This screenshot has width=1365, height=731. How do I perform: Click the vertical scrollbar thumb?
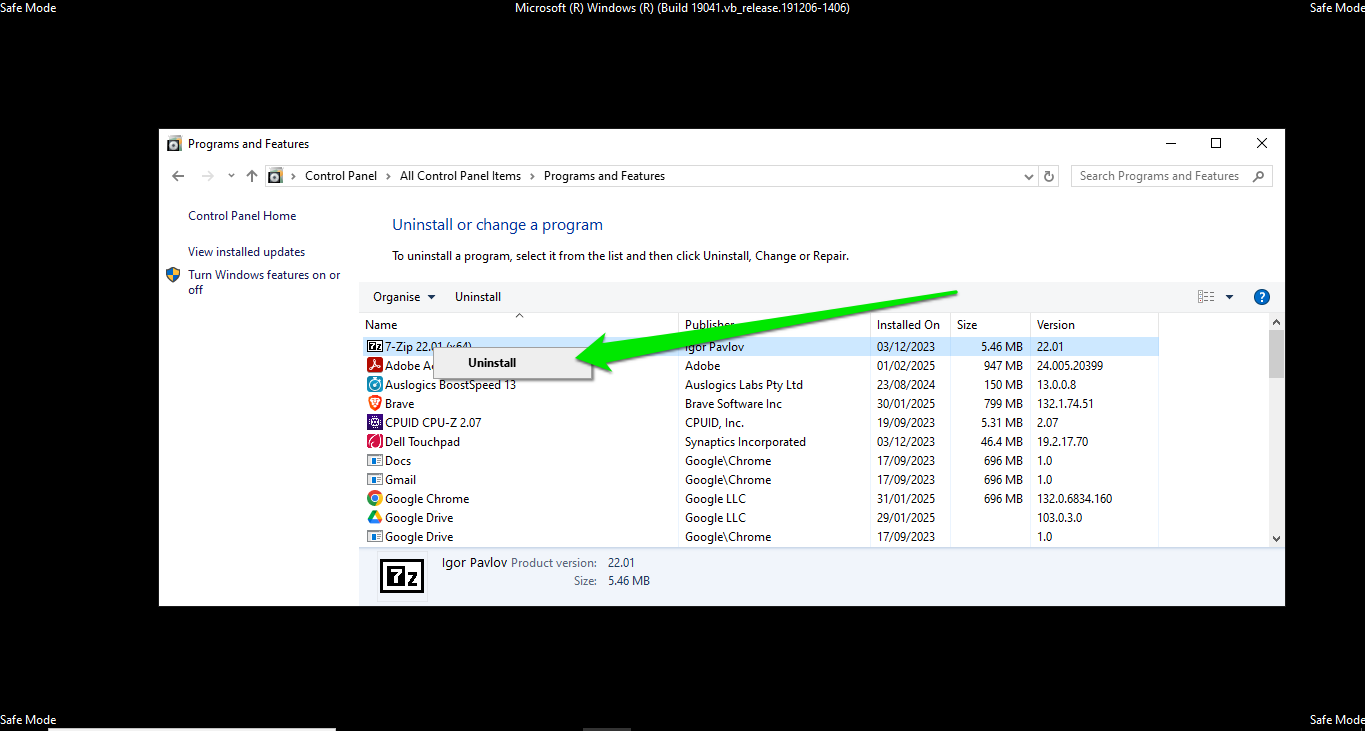pos(1276,354)
